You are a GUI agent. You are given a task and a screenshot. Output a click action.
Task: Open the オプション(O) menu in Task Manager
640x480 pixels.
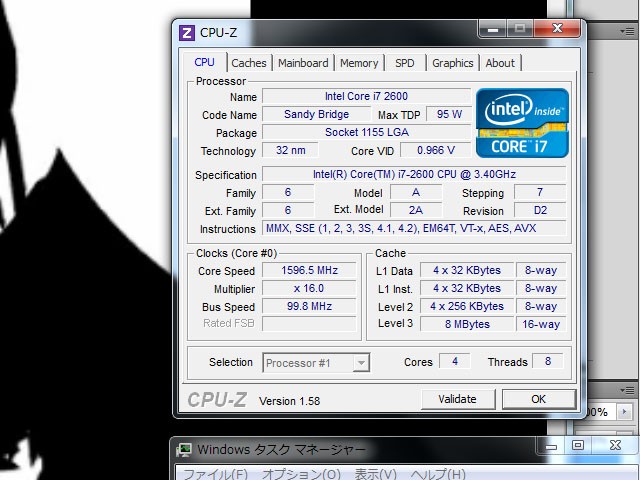pos(301,473)
